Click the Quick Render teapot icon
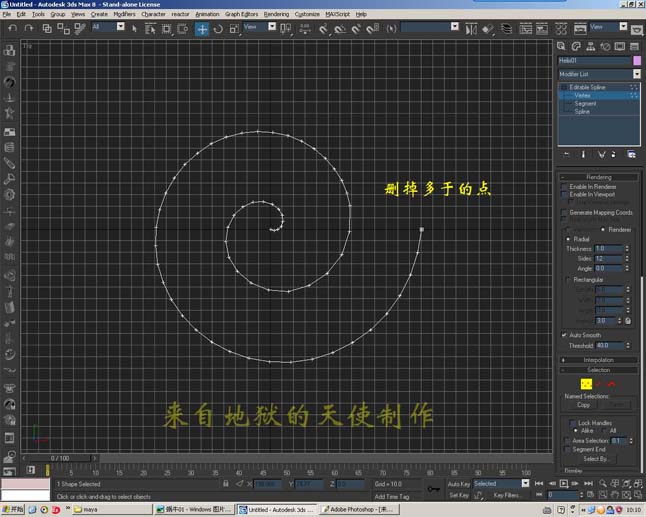The image size is (646, 517). (x=637, y=30)
